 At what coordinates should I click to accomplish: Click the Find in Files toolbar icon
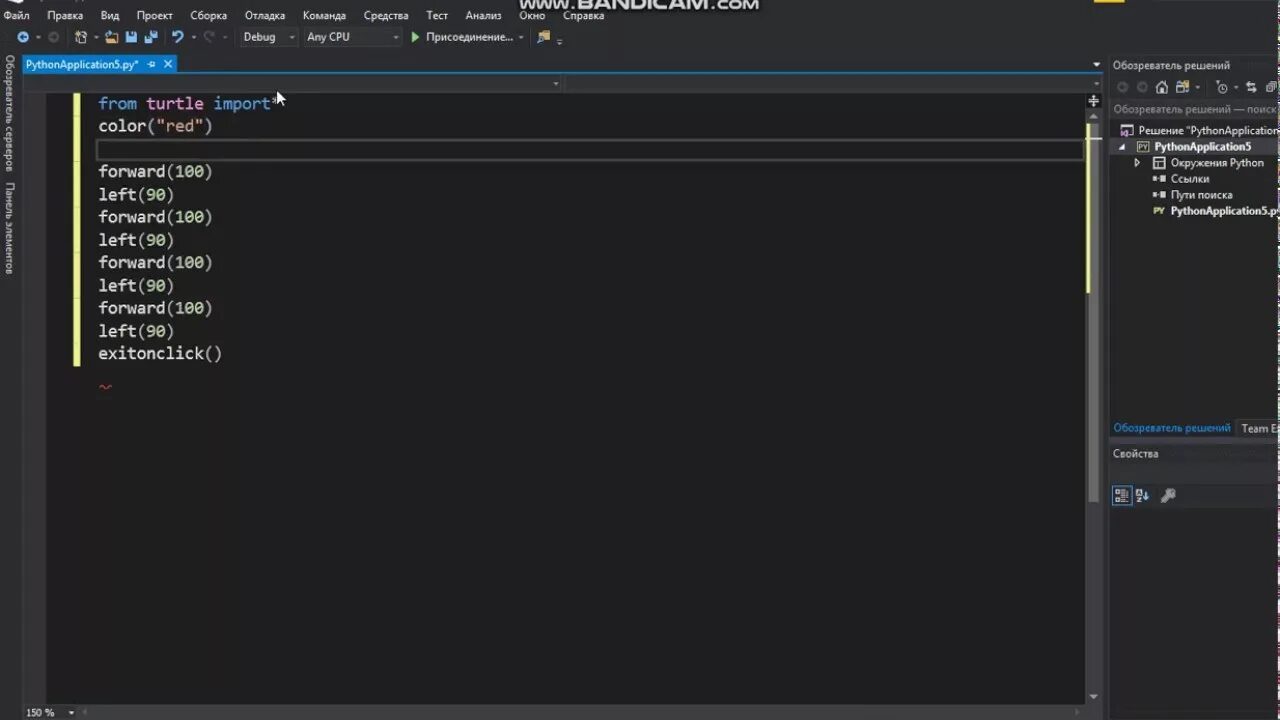click(x=543, y=37)
